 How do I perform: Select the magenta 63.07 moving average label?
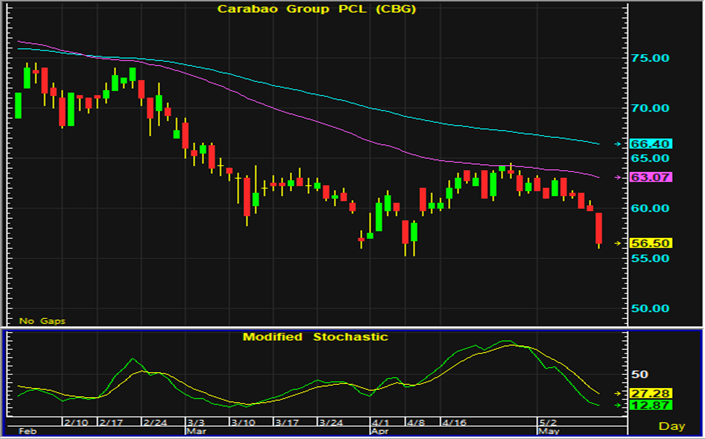tap(651, 177)
